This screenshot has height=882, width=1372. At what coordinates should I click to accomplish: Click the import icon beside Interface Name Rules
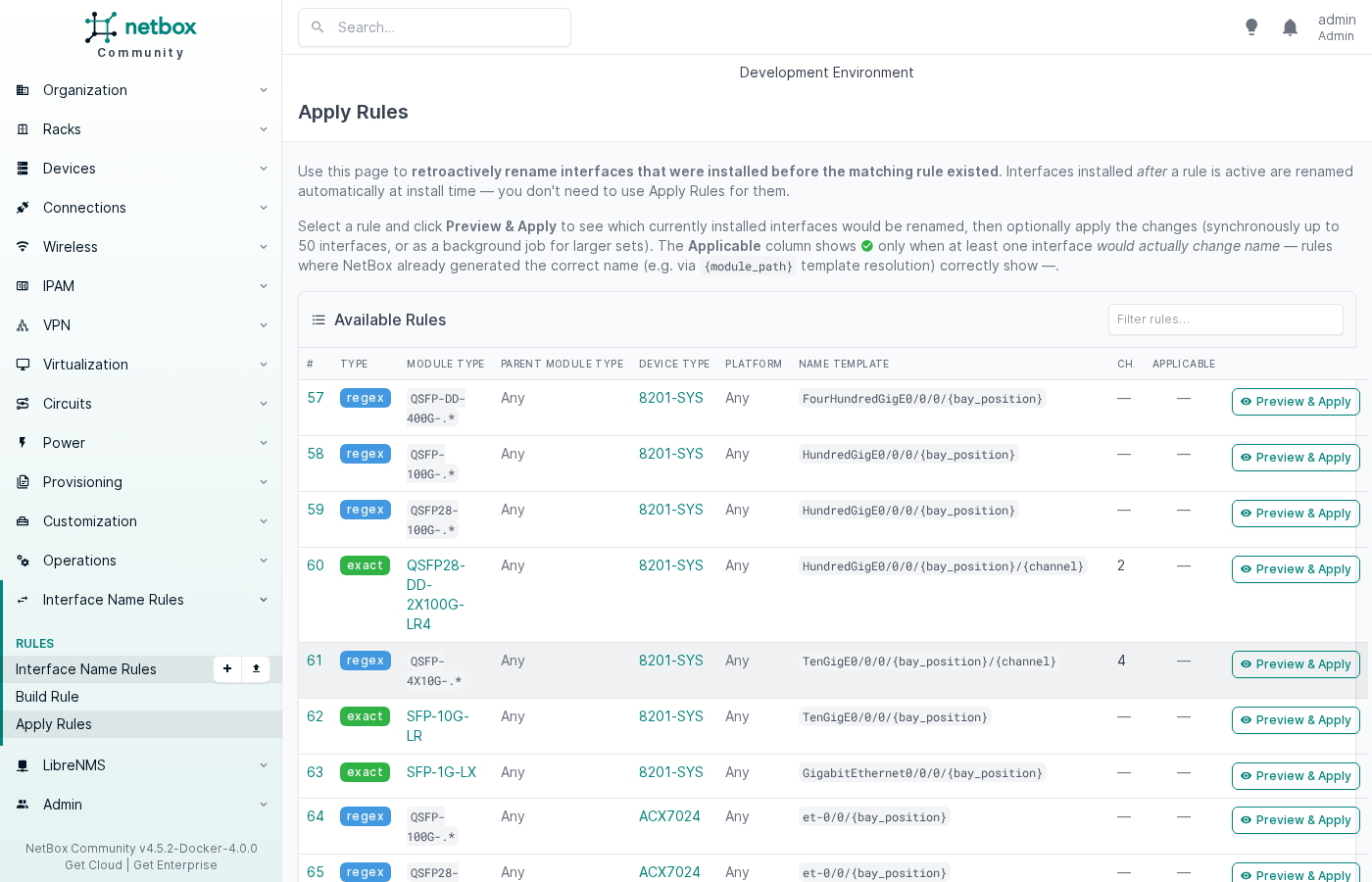coord(256,669)
